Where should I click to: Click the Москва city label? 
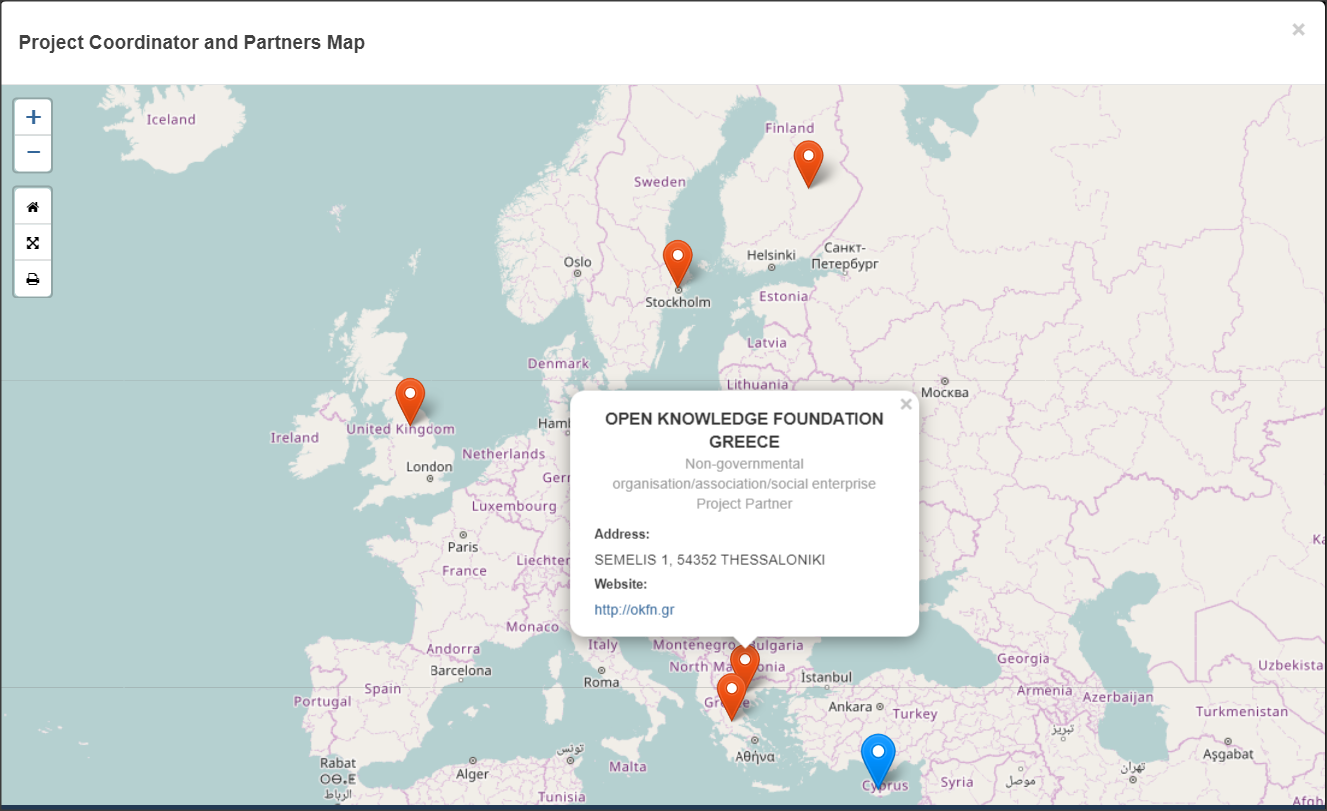coord(945,393)
